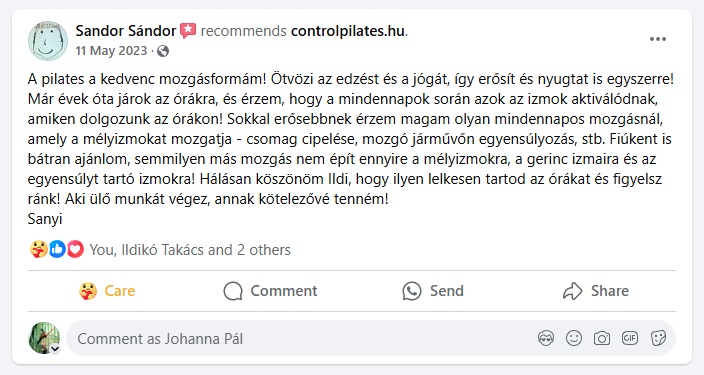Click the recommendation star badge icon
The image size is (704, 375).
pyautogui.click(x=188, y=31)
